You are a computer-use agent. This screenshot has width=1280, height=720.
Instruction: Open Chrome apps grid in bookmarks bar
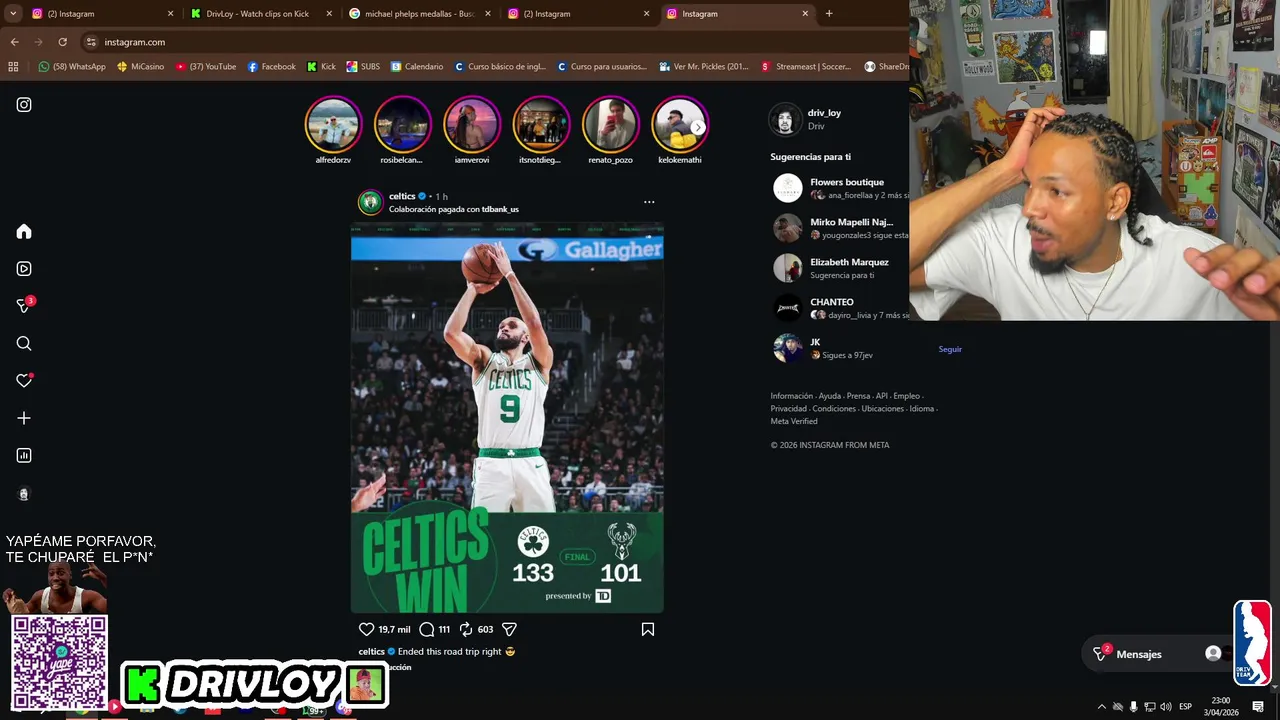click(x=13, y=67)
